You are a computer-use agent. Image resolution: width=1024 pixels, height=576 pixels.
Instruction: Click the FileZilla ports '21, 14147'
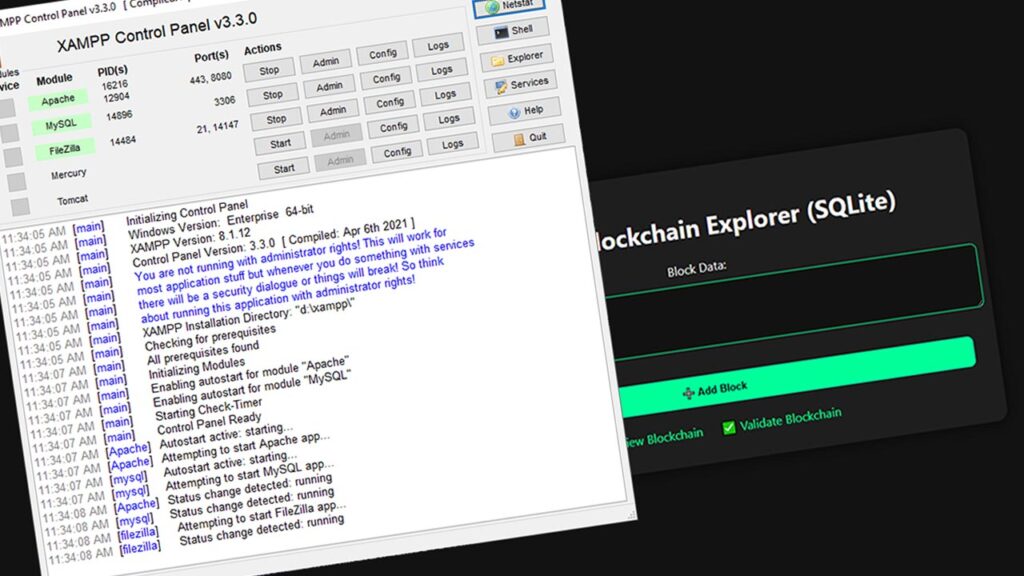click(217, 127)
